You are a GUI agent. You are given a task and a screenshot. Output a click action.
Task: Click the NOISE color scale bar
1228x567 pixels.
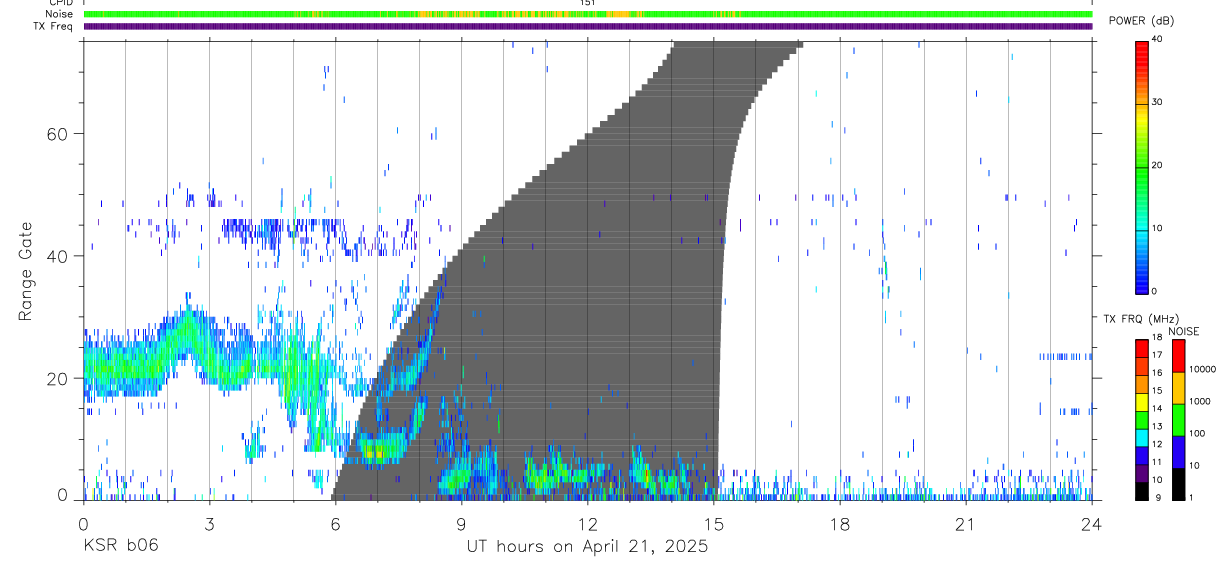1177,419
